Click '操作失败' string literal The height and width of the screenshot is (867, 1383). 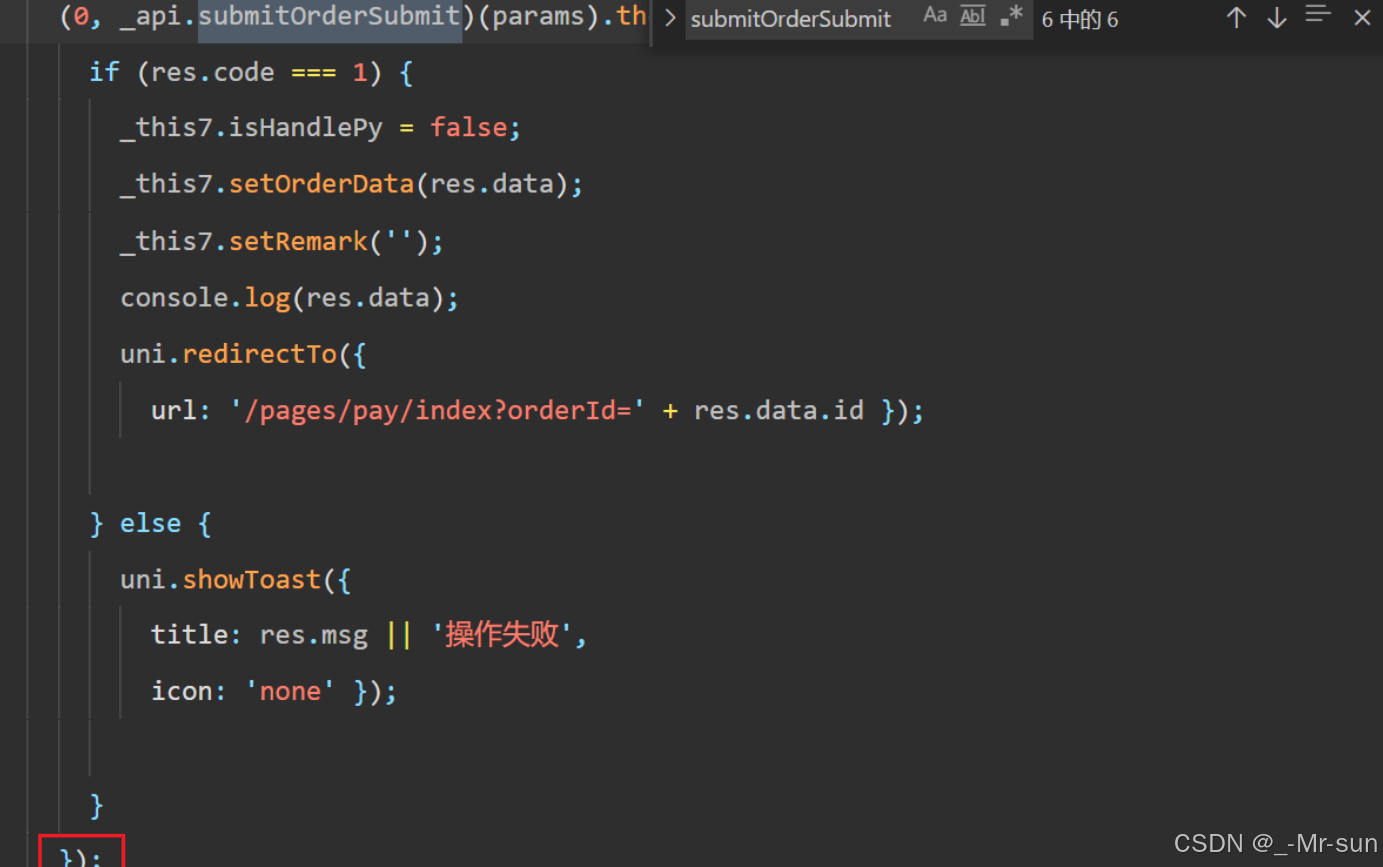502,635
